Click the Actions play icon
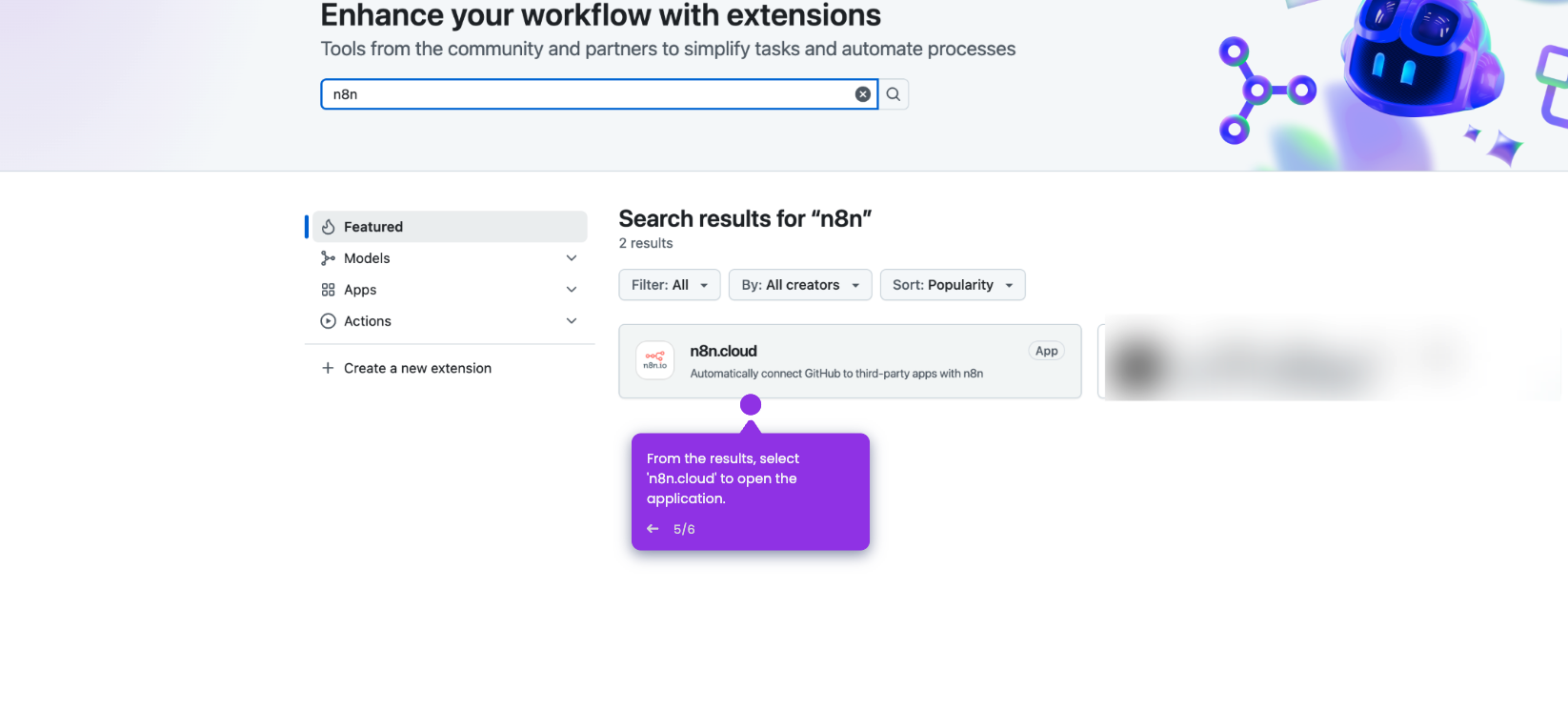Viewport: 1568px width, 712px height. 329,321
